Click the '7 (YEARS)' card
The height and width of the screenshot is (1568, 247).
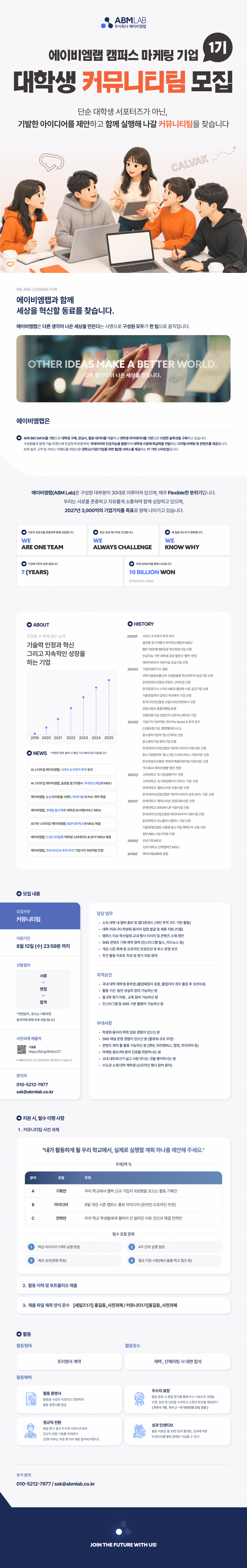pyautogui.click(x=69, y=572)
